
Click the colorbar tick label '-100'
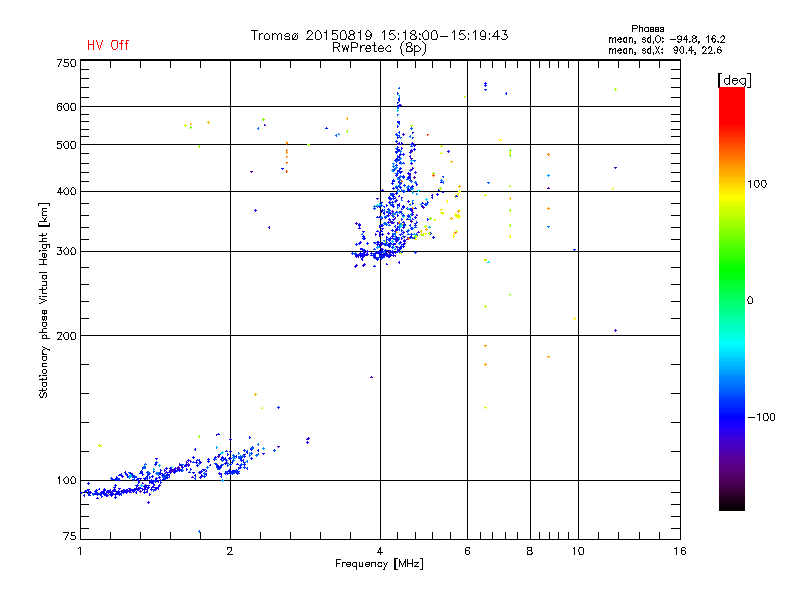coord(761,417)
